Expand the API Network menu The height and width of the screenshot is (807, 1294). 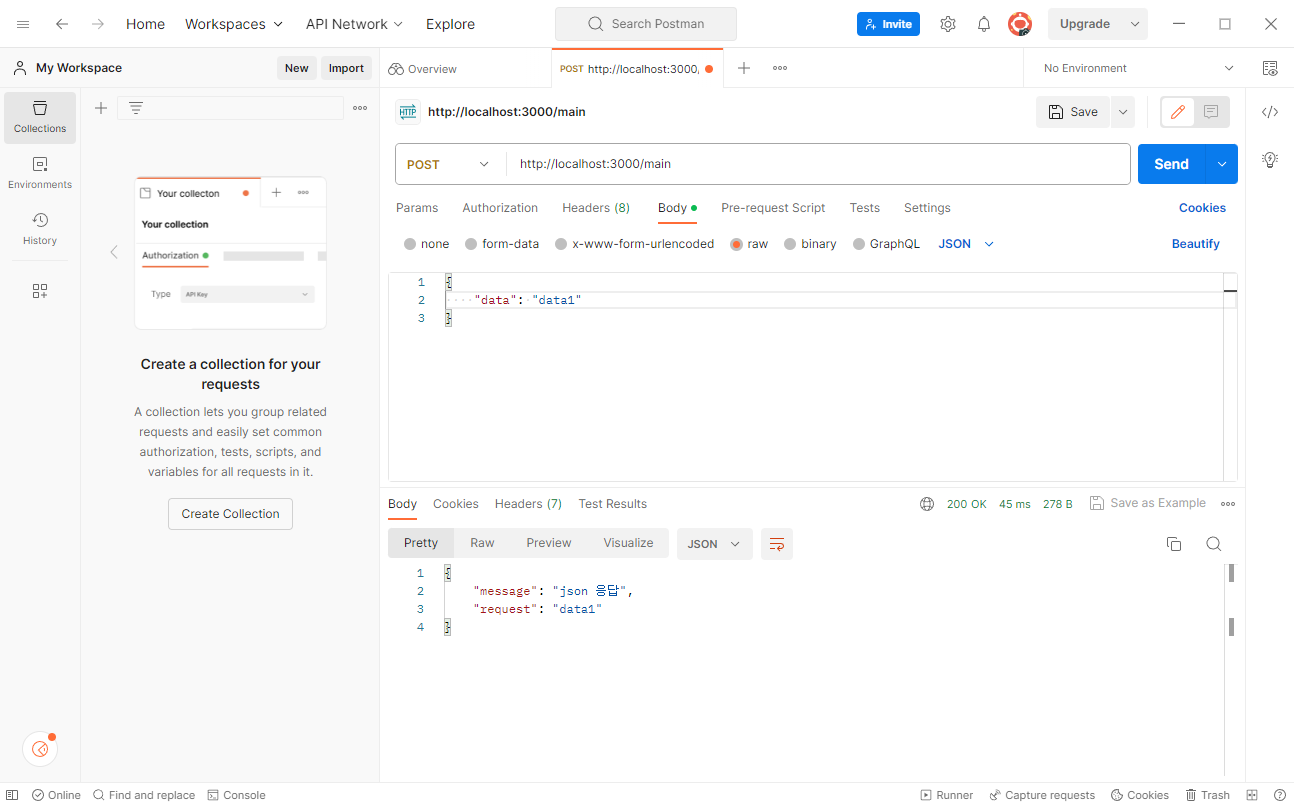click(x=354, y=24)
